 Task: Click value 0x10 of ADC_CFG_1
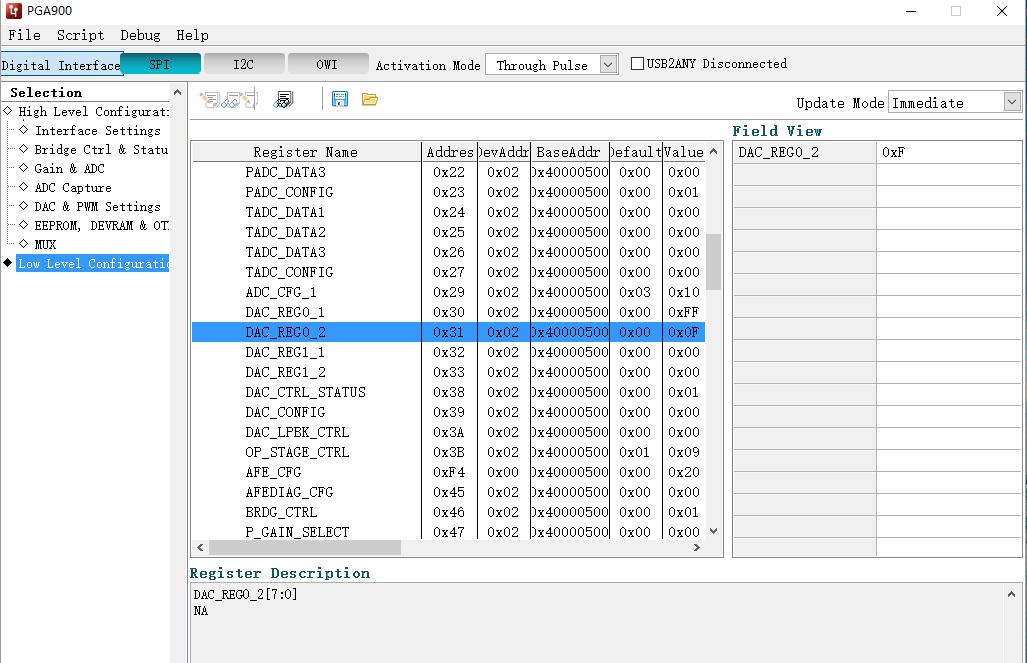click(x=683, y=292)
